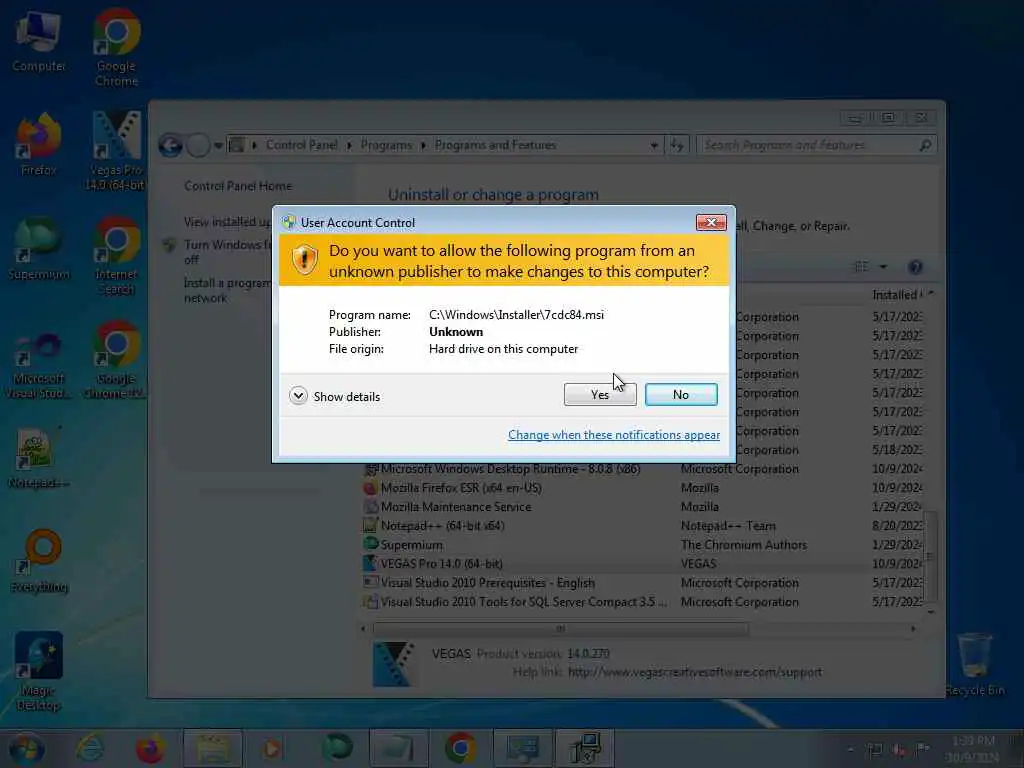Click Refresh button beside address bar
The width and height of the screenshot is (1024, 768).
678,145
